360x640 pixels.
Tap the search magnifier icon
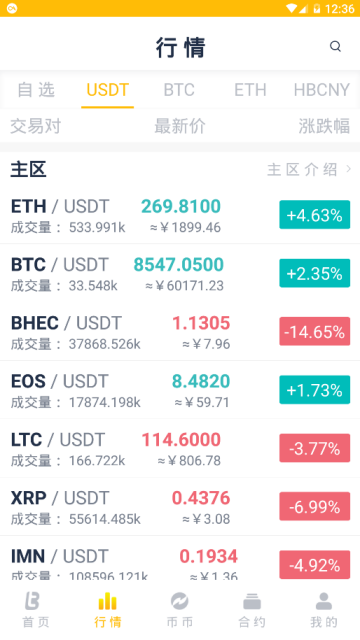(335, 46)
